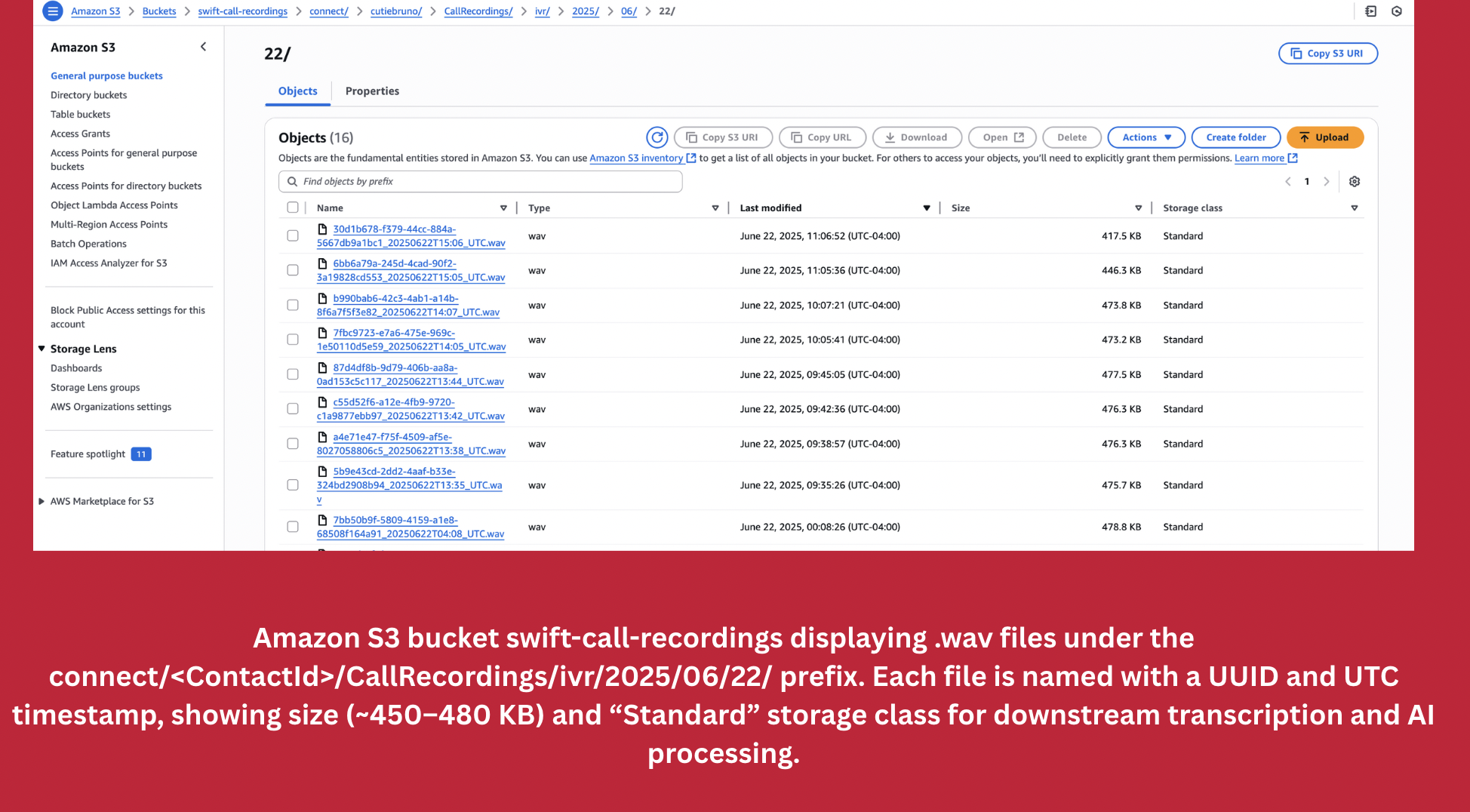Check the 5b9e43cd recording row
Viewport: 1470px width, 812px height.
[293, 485]
